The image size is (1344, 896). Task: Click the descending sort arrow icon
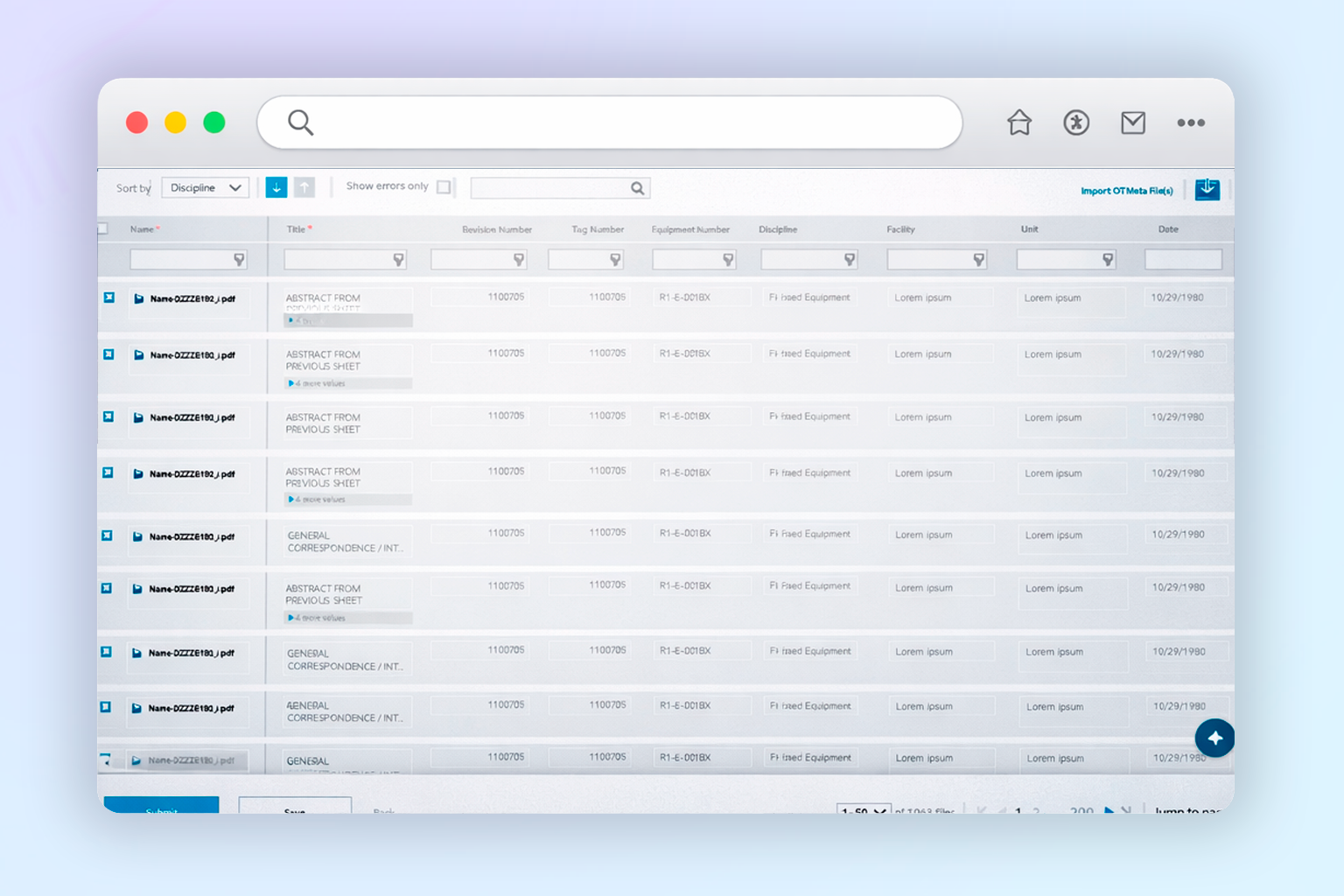click(x=276, y=187)
